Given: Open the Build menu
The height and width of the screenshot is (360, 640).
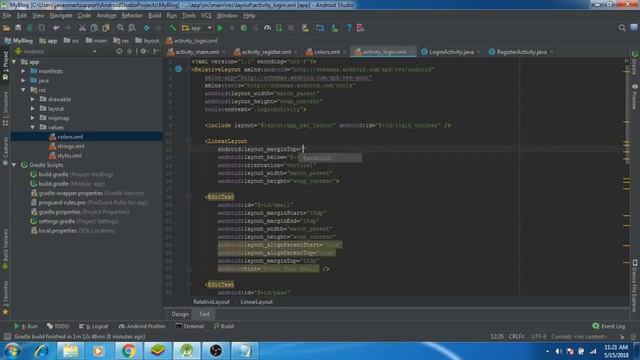Looking at the screenshot, I should 154,16.
